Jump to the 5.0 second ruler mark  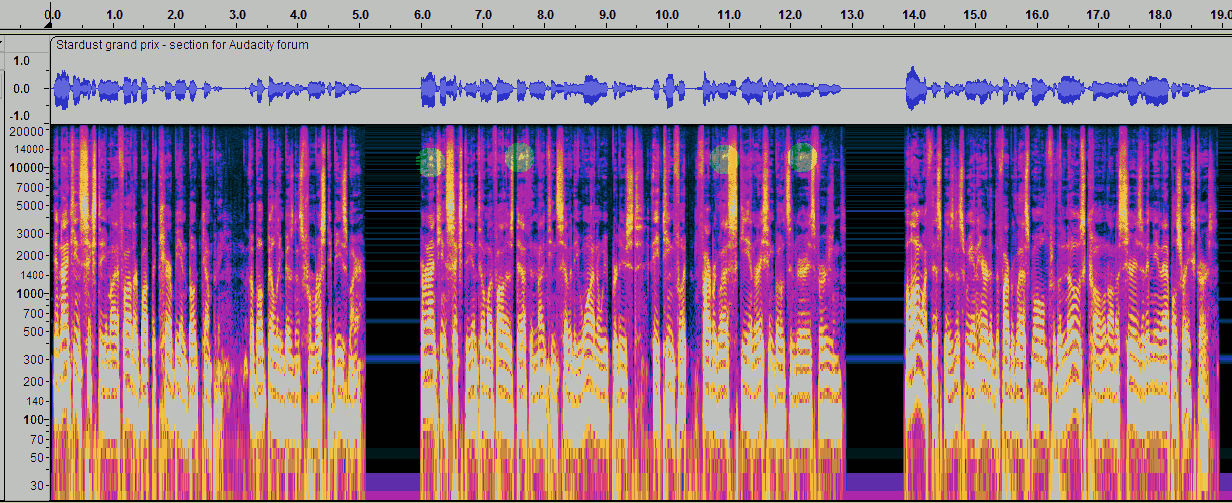tap(360, 15)
